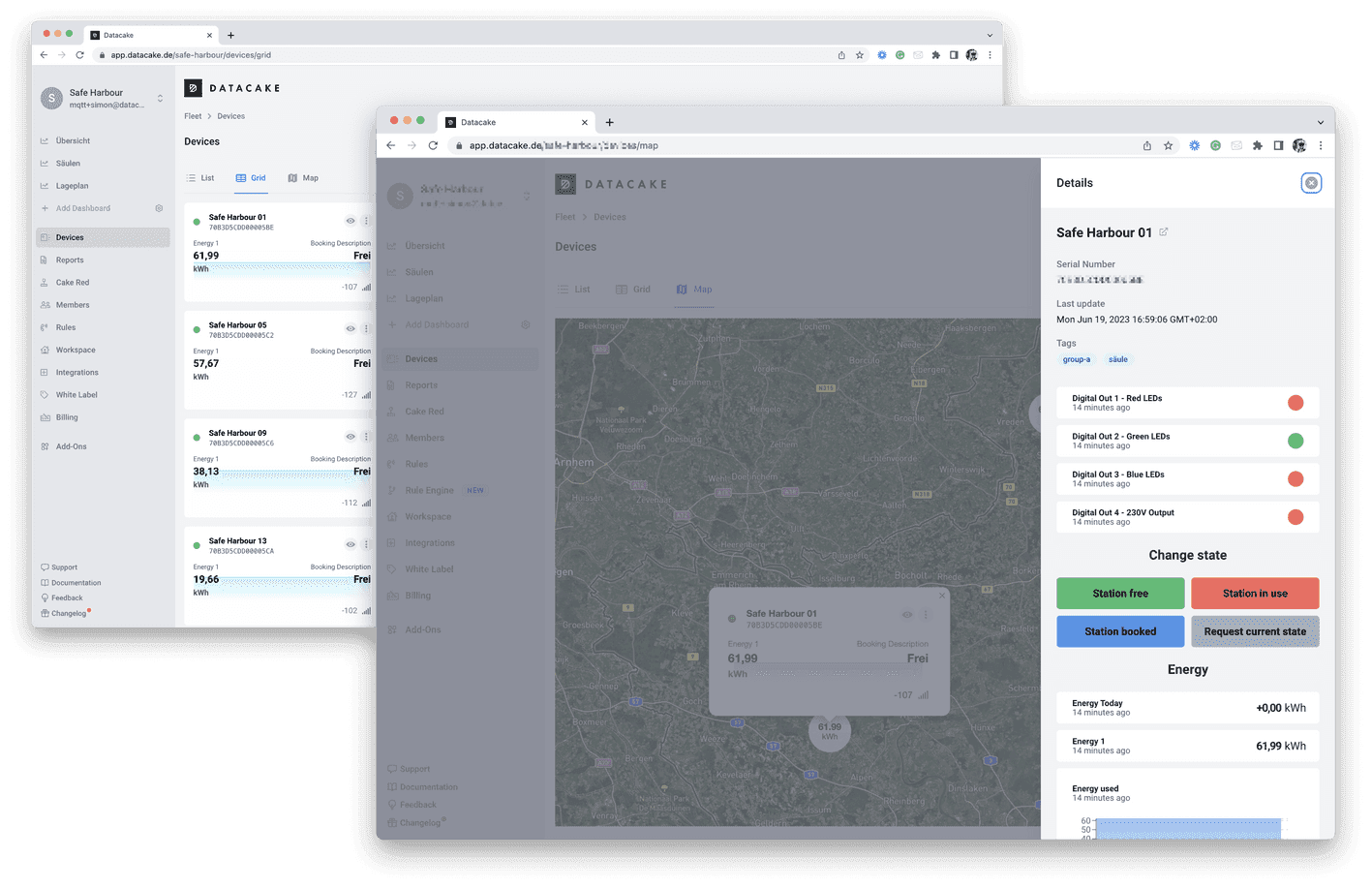Image resolution: width=1372 pixels, height=888 pixels.
Task: Go back in the front browser window
Action: point(391,146)
